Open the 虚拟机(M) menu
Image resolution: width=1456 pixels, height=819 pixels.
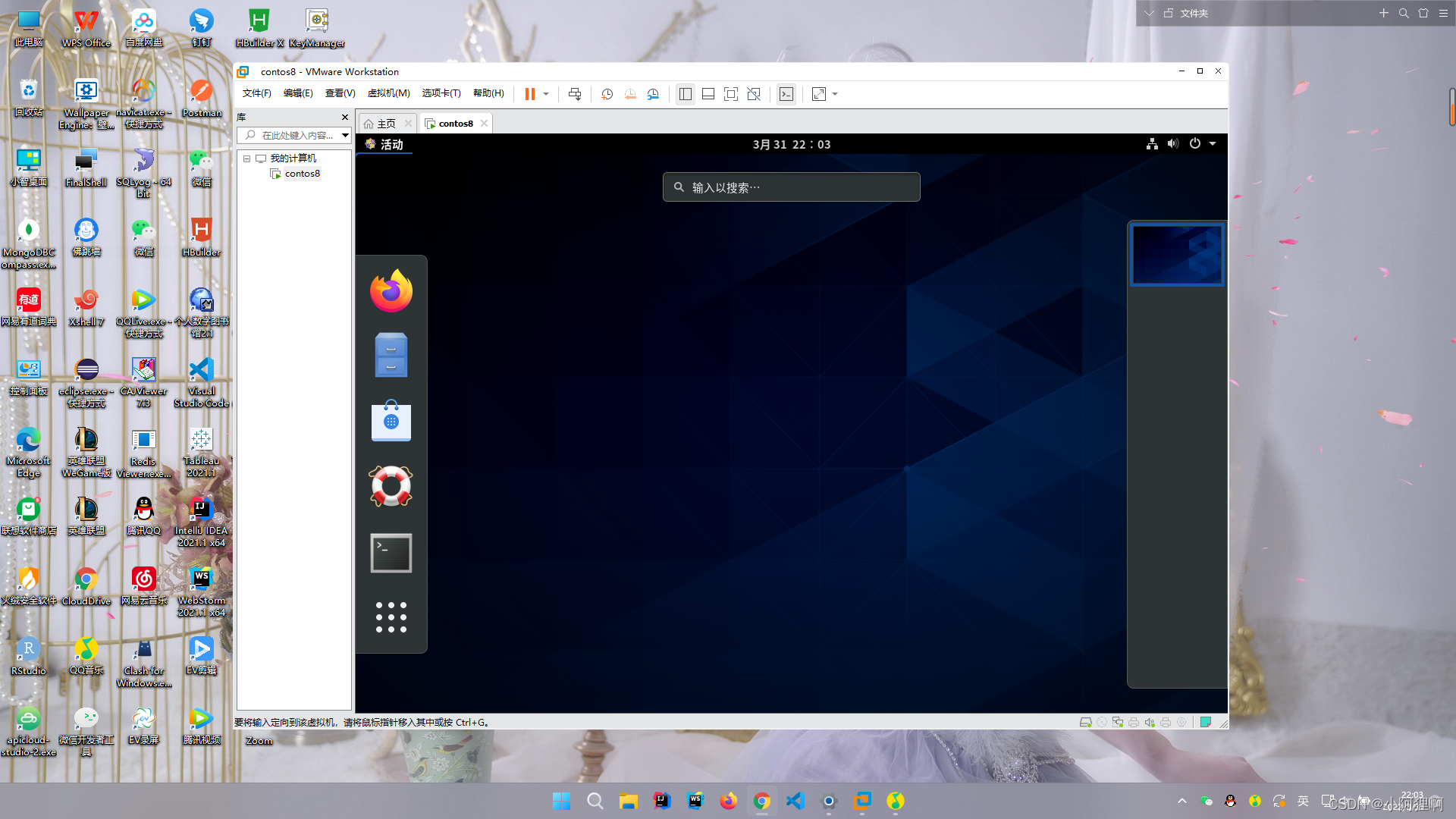(x=388, y=93)
